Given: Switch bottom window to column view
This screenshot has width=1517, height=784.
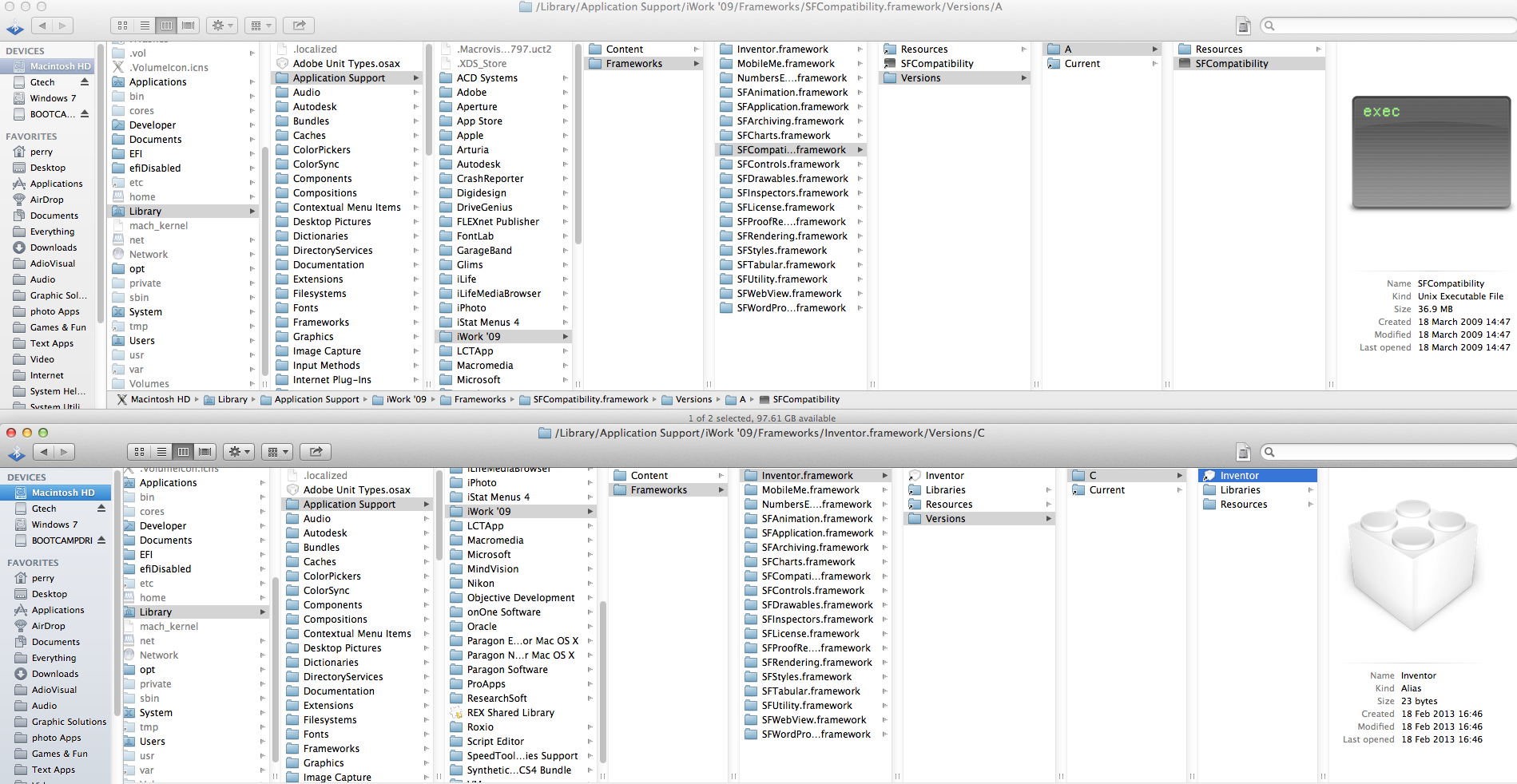Looking at the screenshot, I should tap(183, 452).
